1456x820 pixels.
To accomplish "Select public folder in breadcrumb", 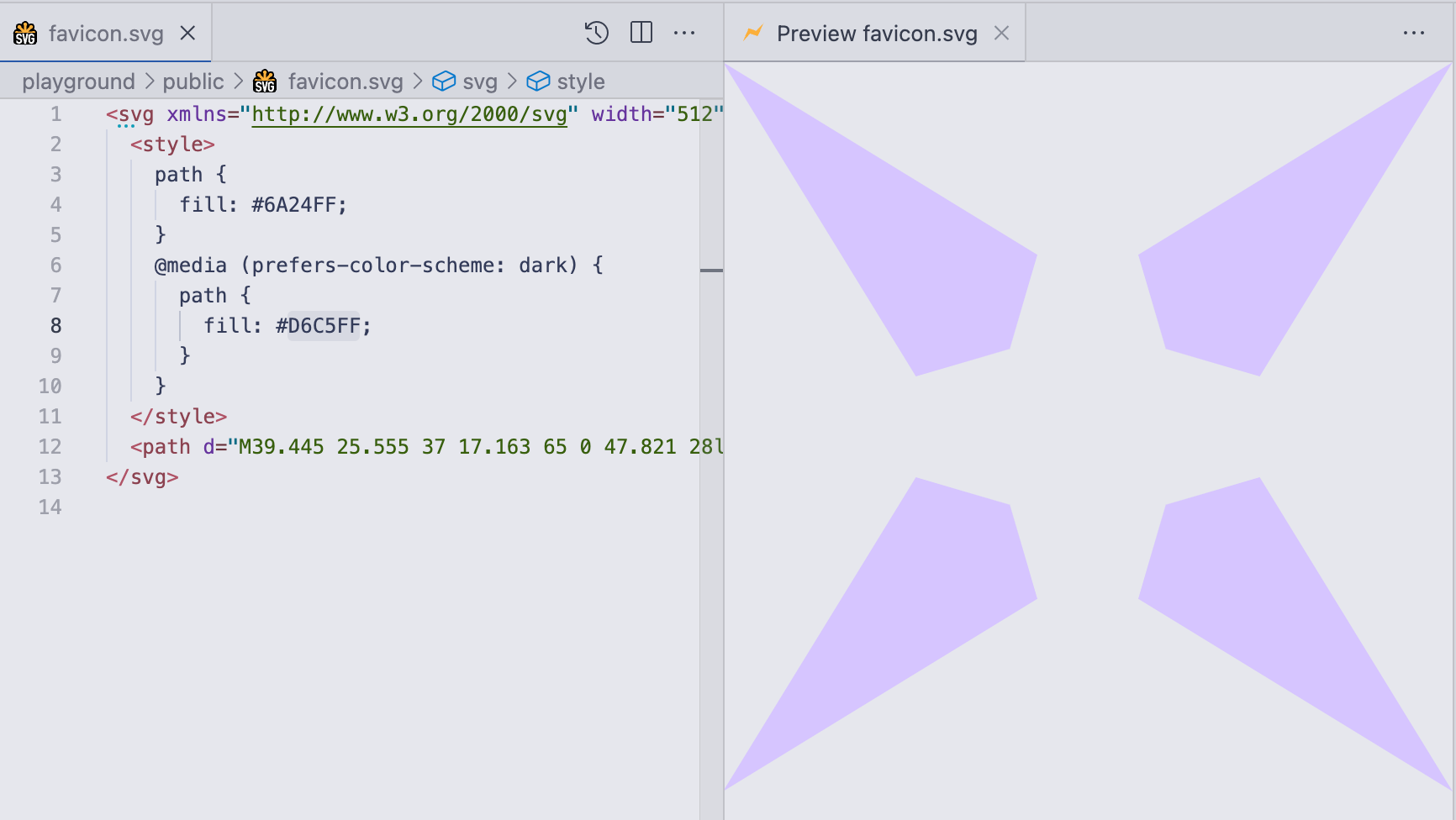I will [193, 81].
